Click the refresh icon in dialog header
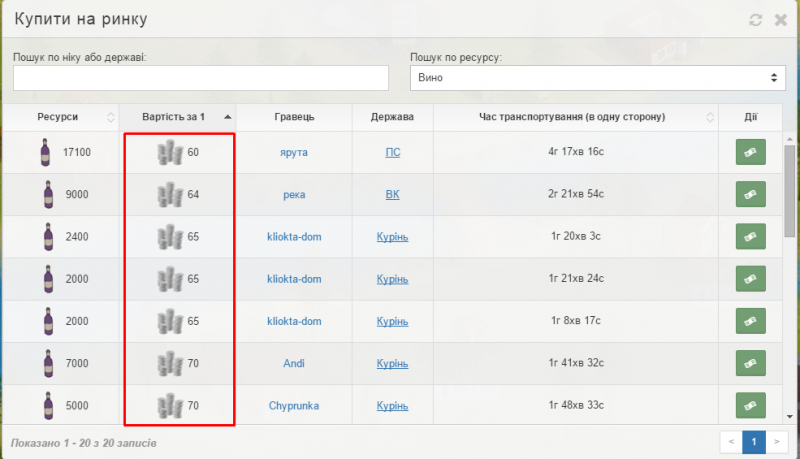This screenshot has width=800, height=459. (x=756, y=20)
